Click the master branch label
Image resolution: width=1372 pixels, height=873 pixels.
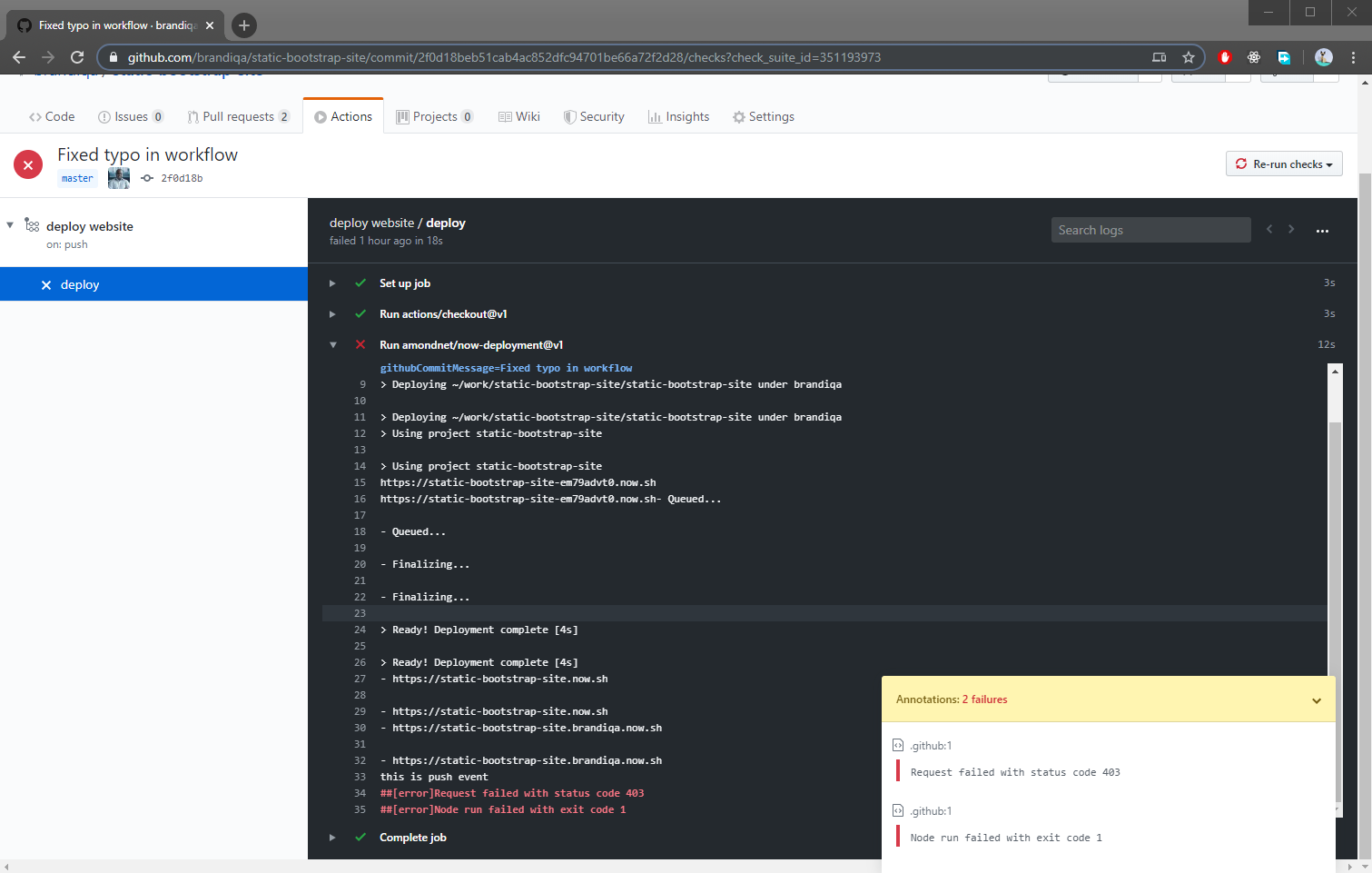pos(77,179)
